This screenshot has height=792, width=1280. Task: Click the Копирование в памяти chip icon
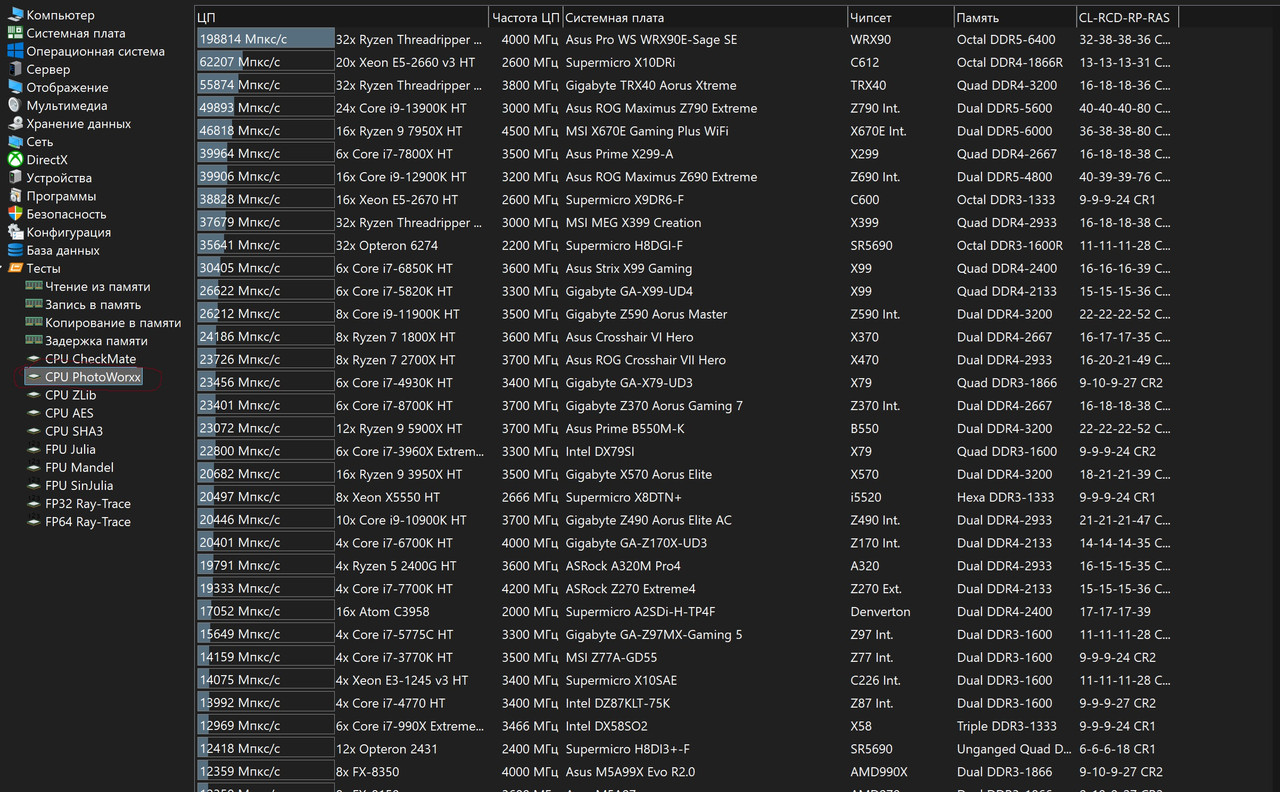(34, 322)
